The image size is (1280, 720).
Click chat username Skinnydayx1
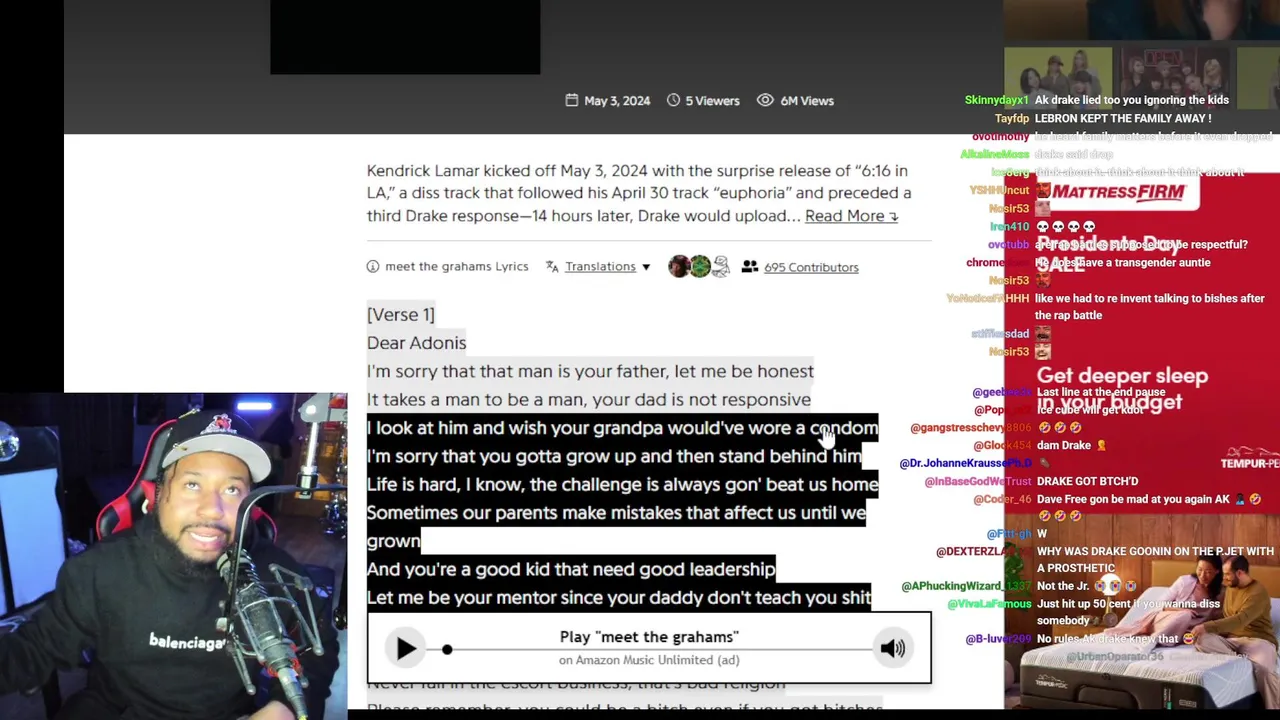(996, 100)
